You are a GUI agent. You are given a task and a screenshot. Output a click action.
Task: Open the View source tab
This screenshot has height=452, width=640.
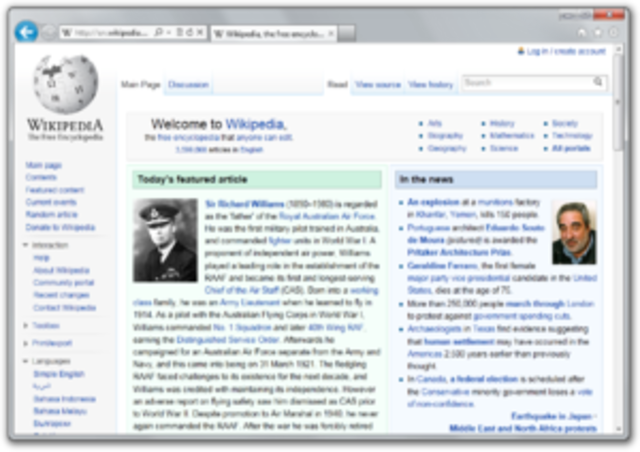pyautogui.click(x=378, y=85)
